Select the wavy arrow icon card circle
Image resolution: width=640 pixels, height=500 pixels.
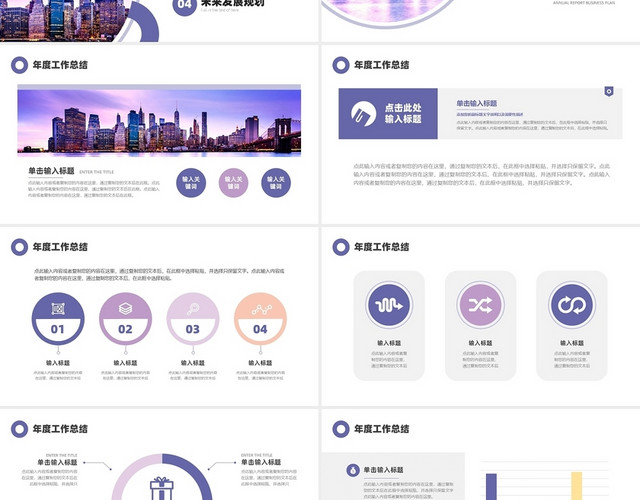(x=389, y=305)
